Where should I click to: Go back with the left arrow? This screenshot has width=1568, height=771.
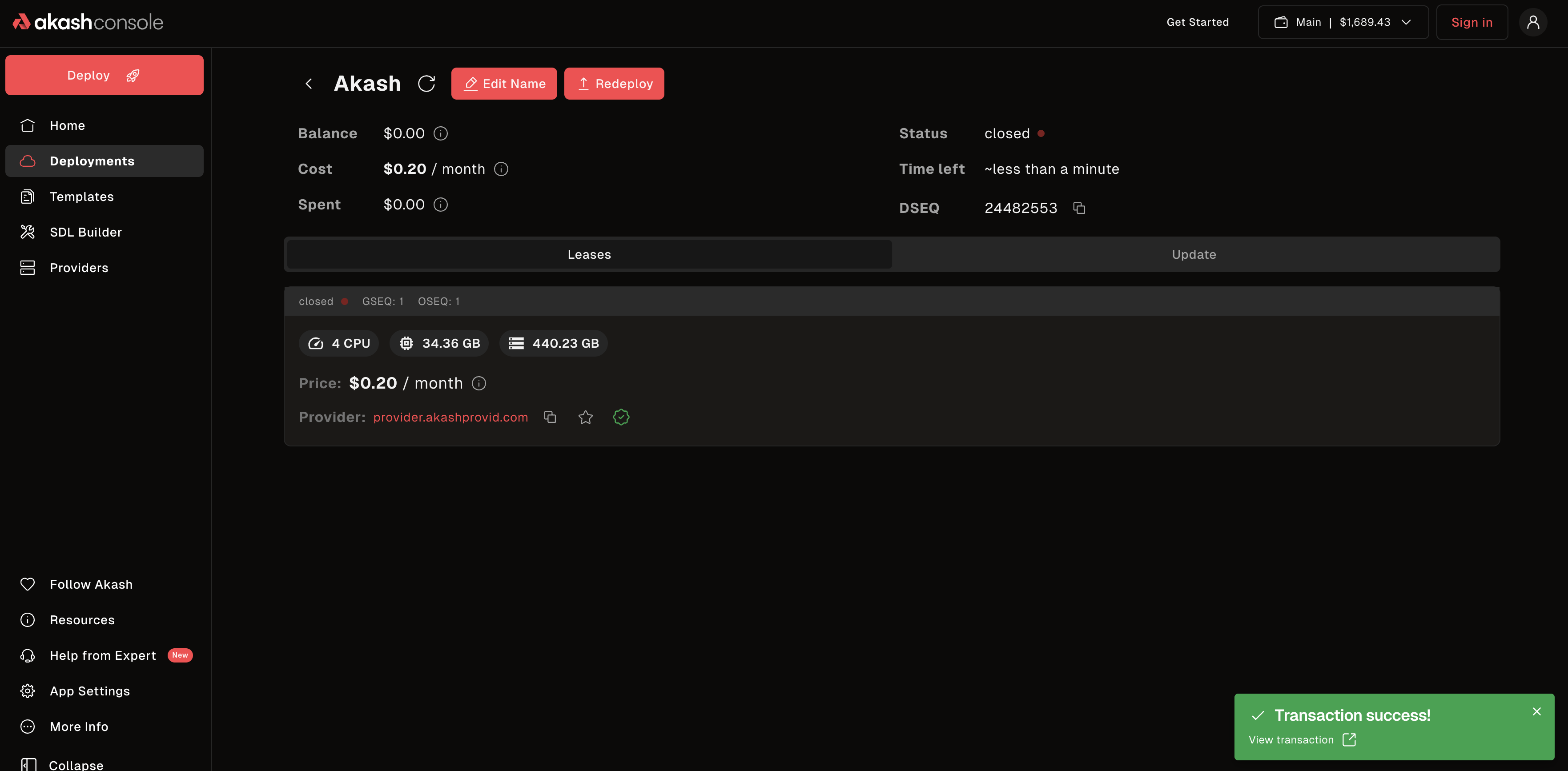(309, 83)
